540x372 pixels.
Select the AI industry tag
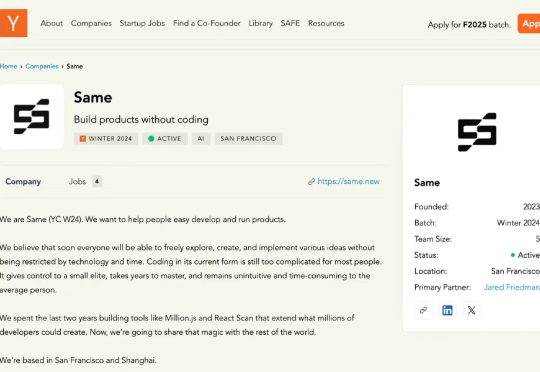201,138
